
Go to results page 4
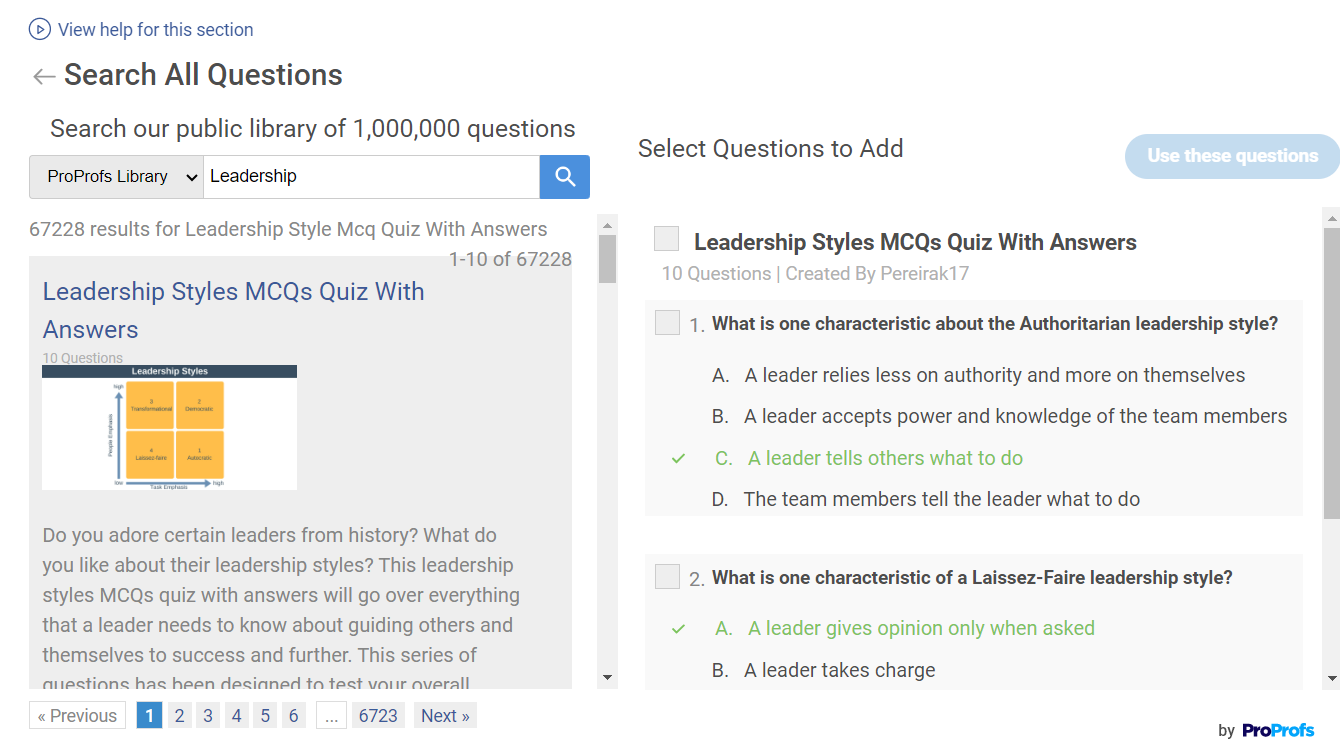click(x=236, y=715)
